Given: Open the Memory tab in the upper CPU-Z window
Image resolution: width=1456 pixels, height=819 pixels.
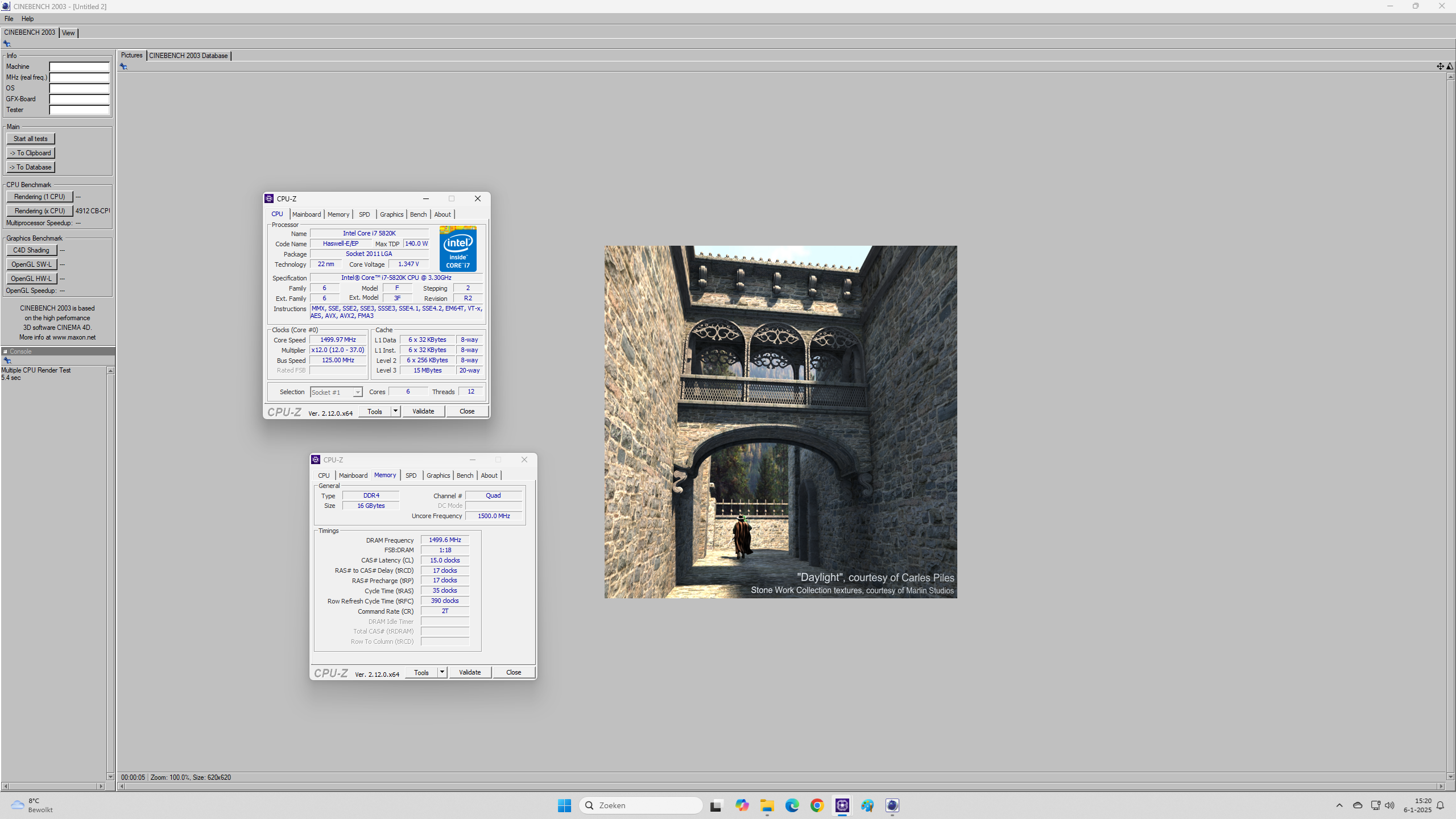Looking at the screenshot, I should [x=338, y=214].
